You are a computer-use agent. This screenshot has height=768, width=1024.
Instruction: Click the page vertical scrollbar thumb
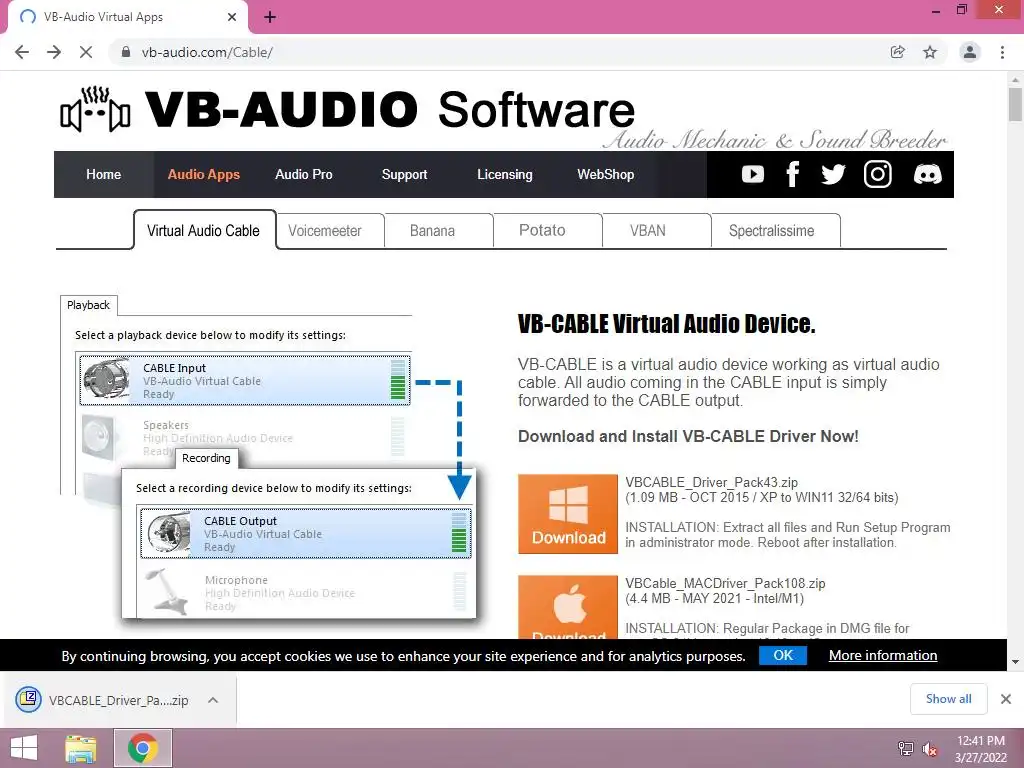1015,104
